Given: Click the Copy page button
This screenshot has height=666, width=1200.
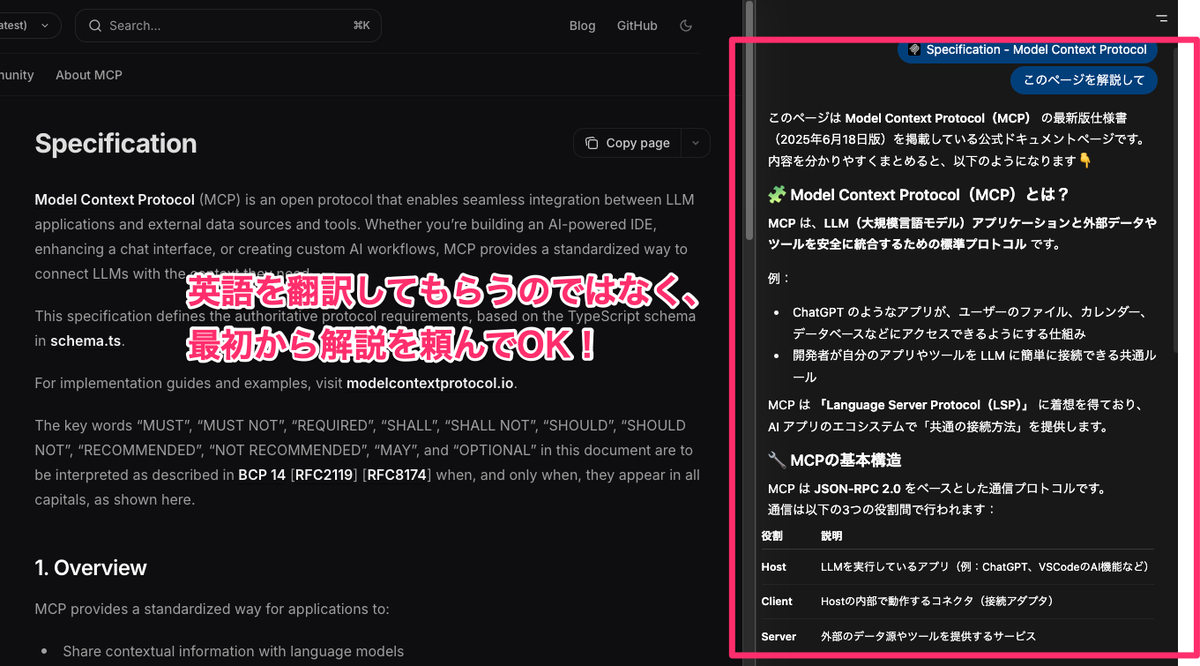Looking at the screenshot, I should pyautogui.click(x=628, y=143).
